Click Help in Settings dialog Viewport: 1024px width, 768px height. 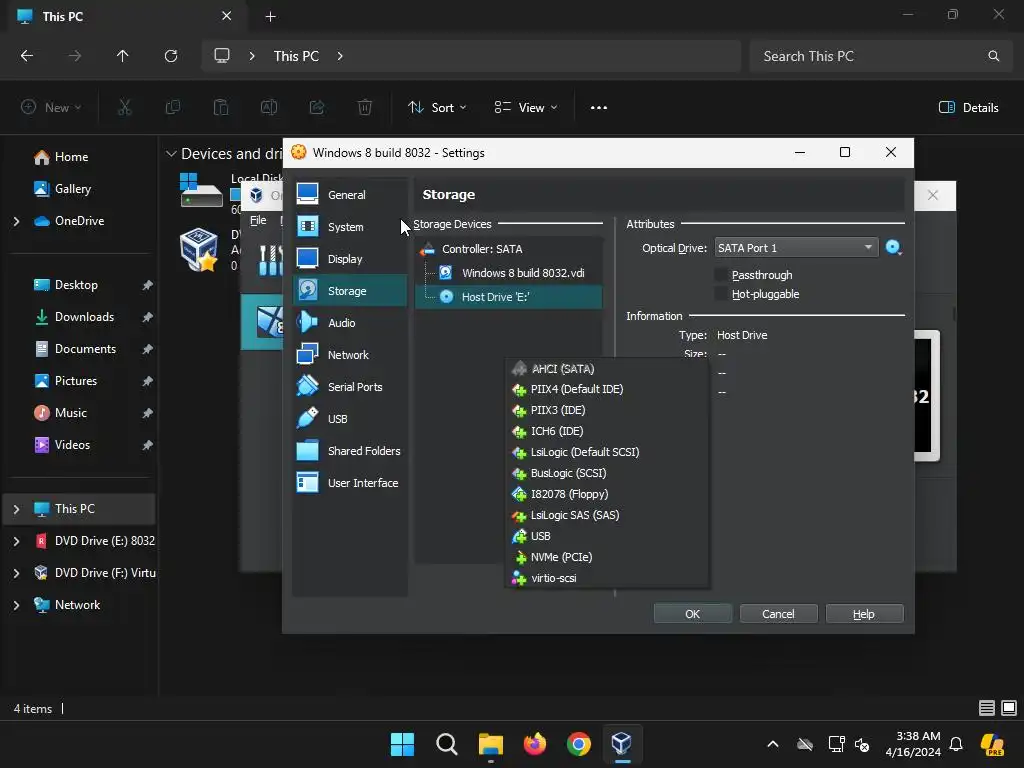pyautogui.click(x=864, y=614)
